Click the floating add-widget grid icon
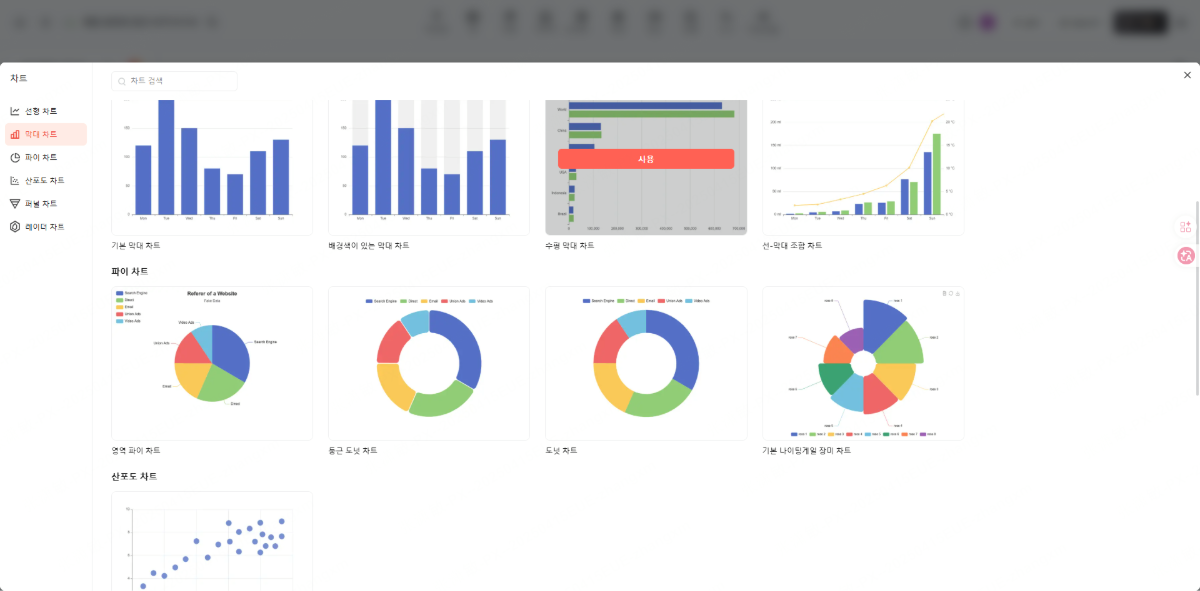1200x591 pixels. 1186,227
